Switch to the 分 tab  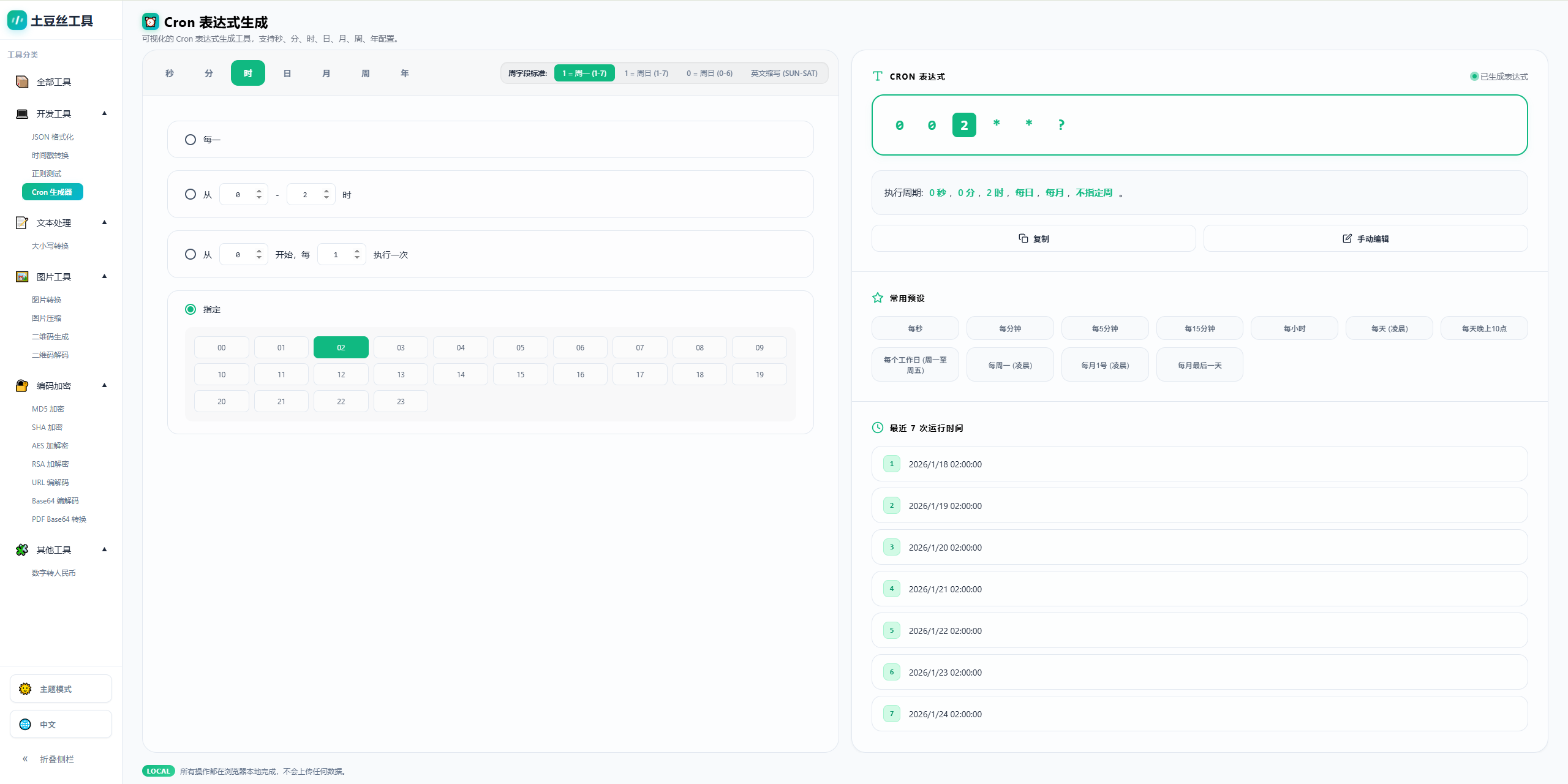[209, 73]
